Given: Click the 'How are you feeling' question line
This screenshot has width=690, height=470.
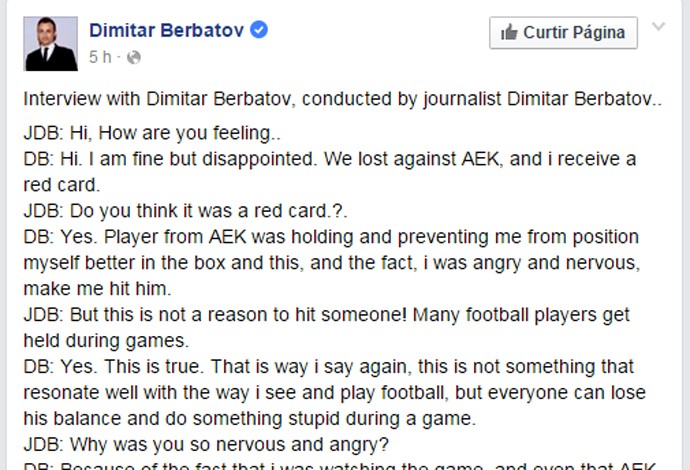Looking at the screenshot, I should coord(152,133).
